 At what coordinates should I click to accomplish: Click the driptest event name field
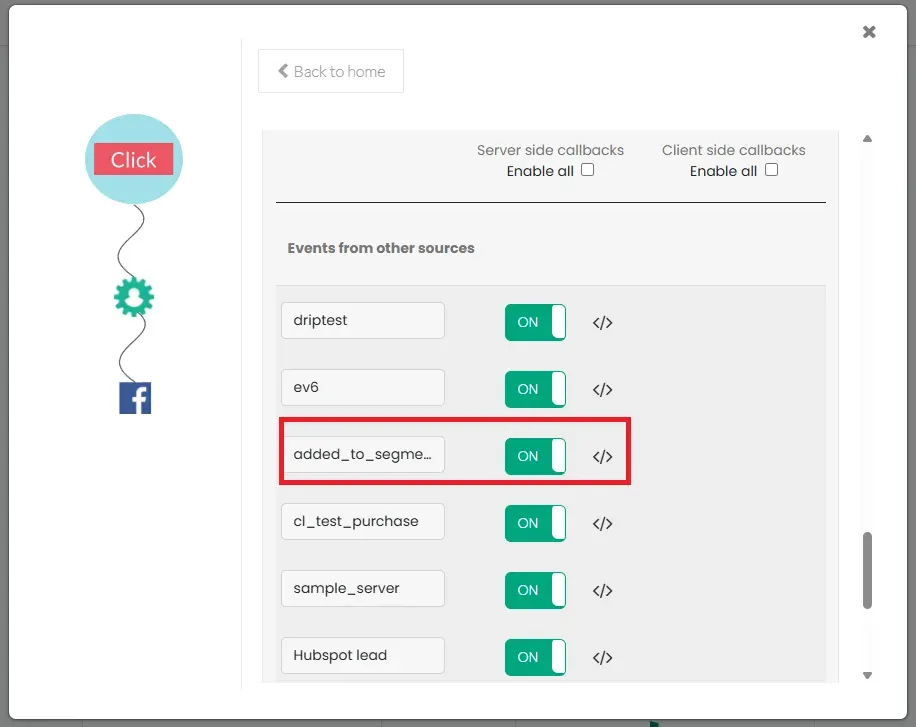click(x=363, y=320)
